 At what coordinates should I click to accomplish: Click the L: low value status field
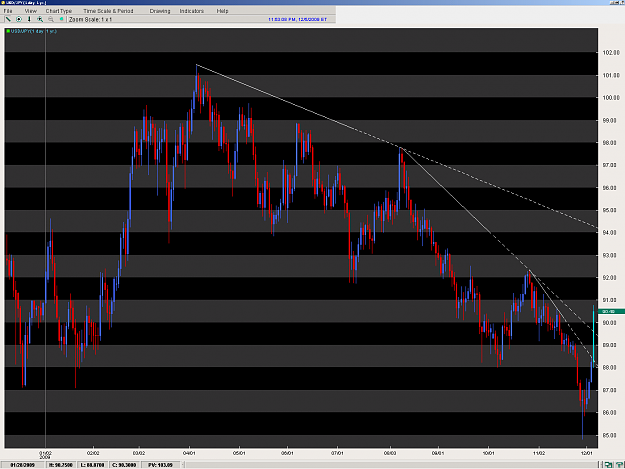coord(93,465)
